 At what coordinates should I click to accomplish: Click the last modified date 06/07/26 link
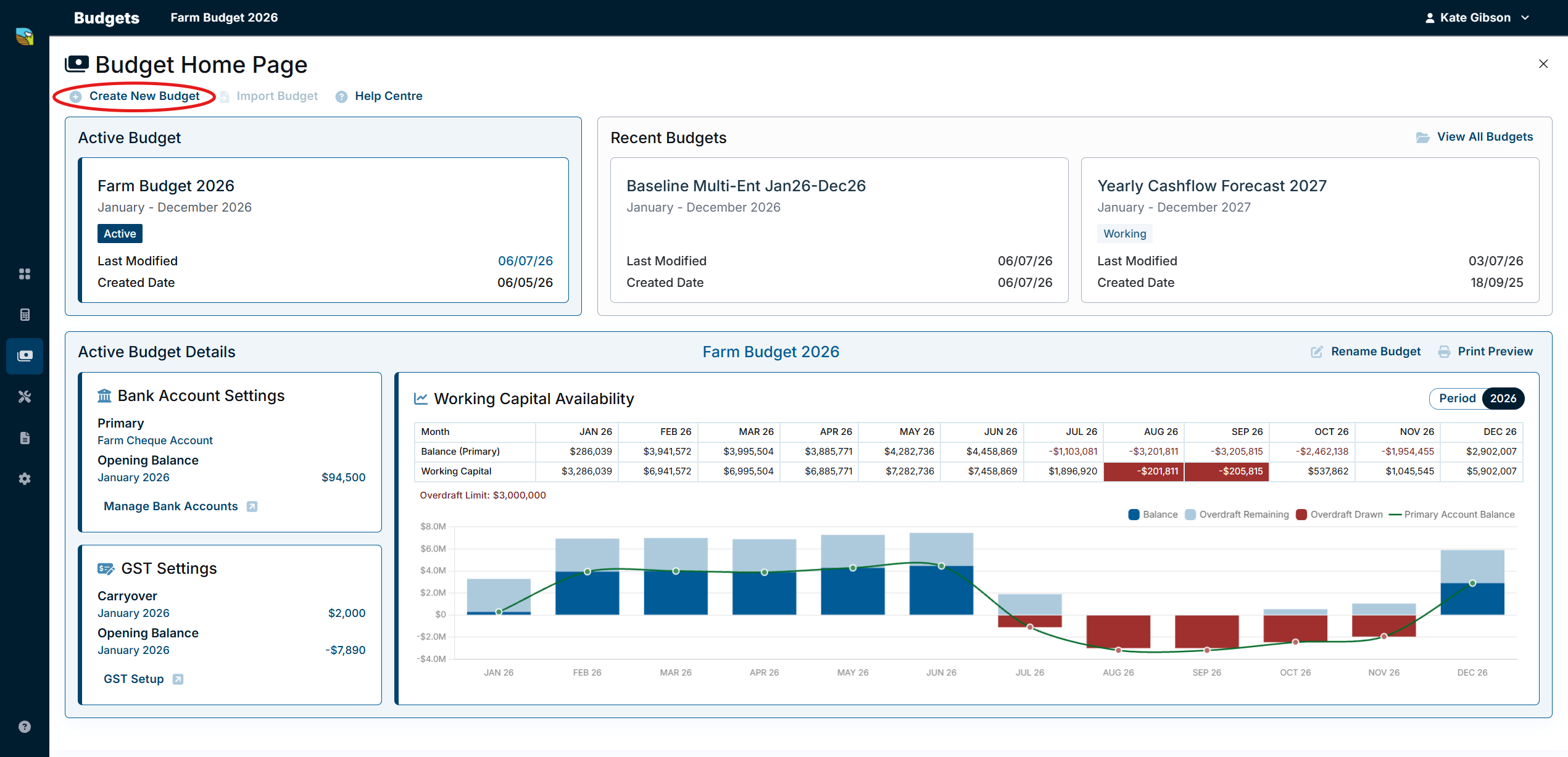pos(525,261)
